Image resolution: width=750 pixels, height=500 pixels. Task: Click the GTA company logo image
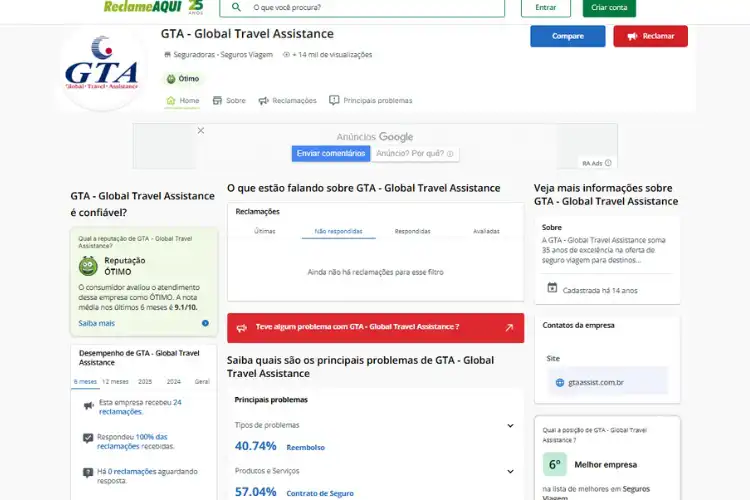[101, 67]
